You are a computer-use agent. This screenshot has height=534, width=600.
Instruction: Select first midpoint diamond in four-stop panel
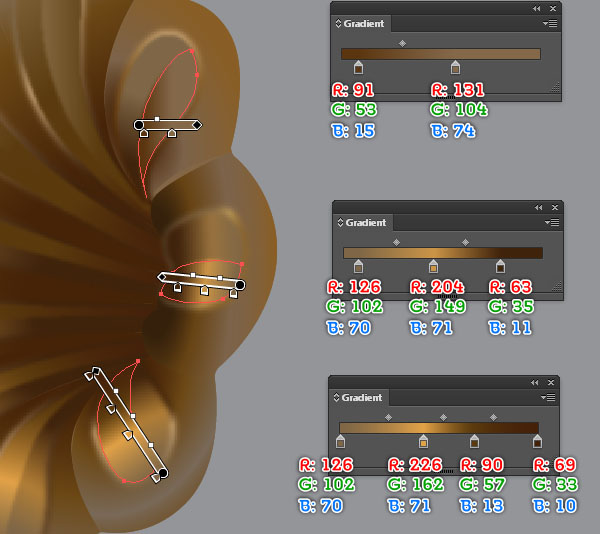[x=388, y=417]
